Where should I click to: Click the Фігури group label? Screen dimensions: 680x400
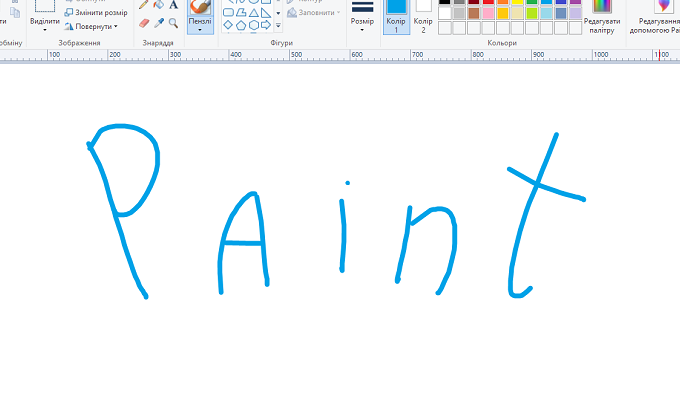(281, 43)
